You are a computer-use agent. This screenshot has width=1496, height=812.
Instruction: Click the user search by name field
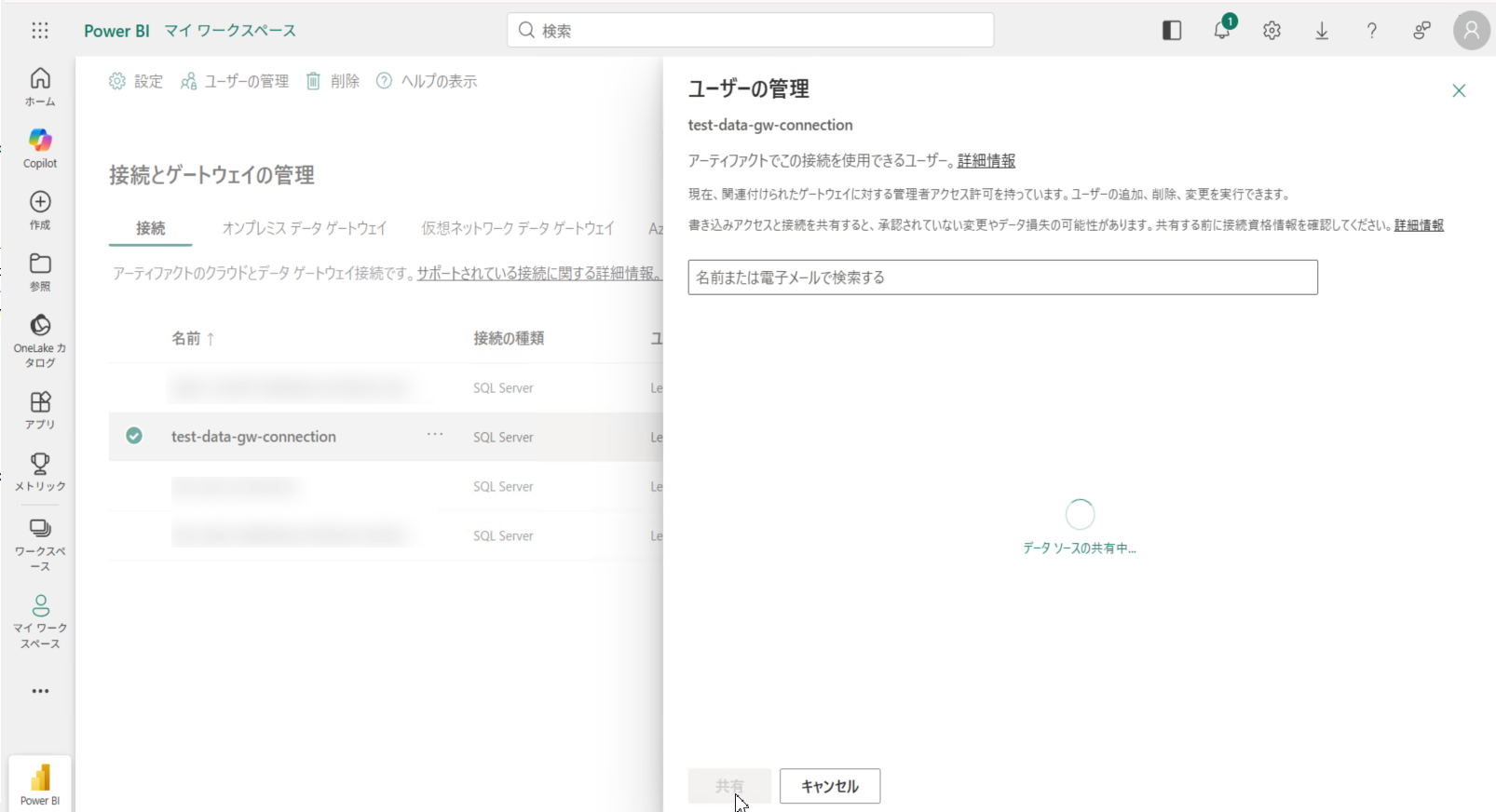1002,277
